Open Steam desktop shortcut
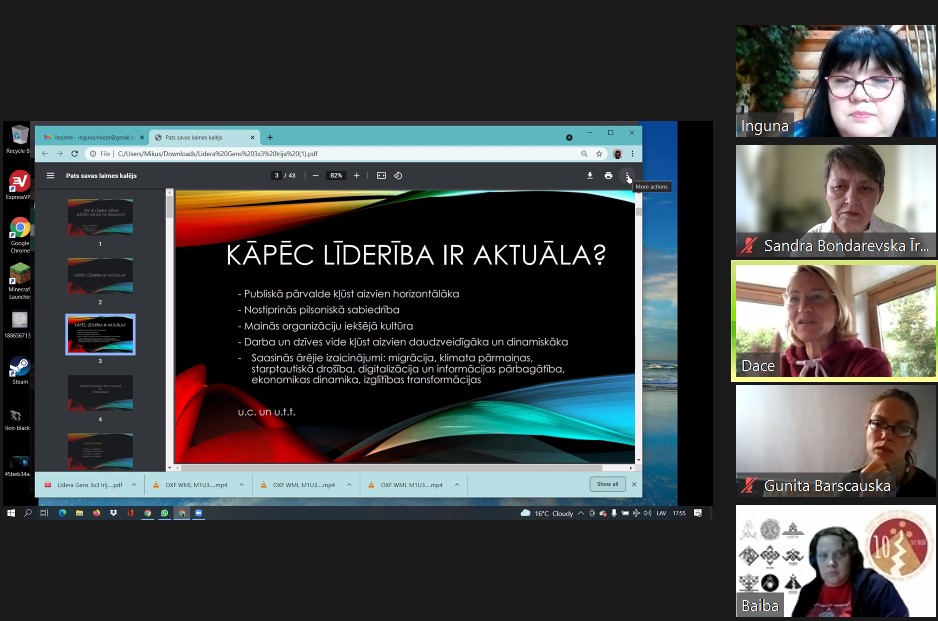938x621 pixels. tap(19, 371)
